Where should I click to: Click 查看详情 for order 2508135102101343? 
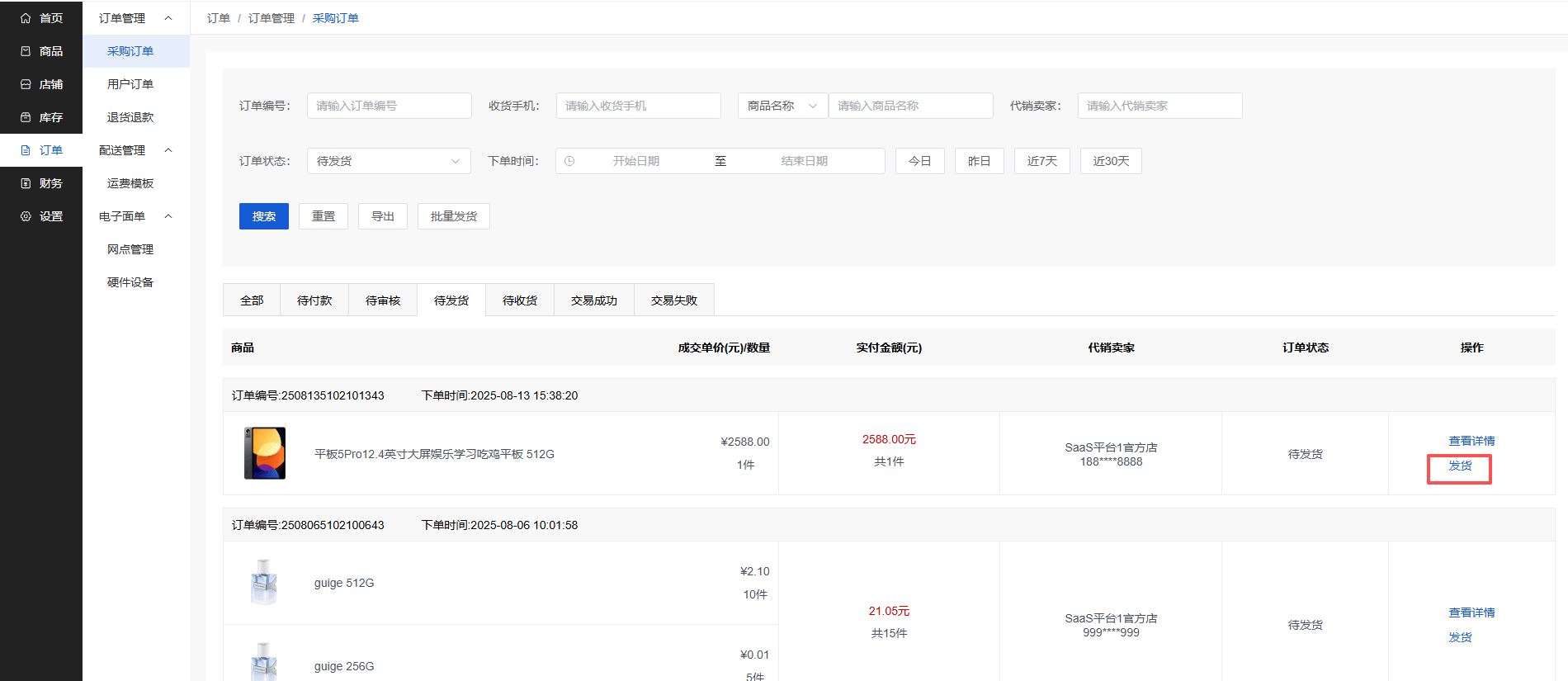[x=1471, y=441]
